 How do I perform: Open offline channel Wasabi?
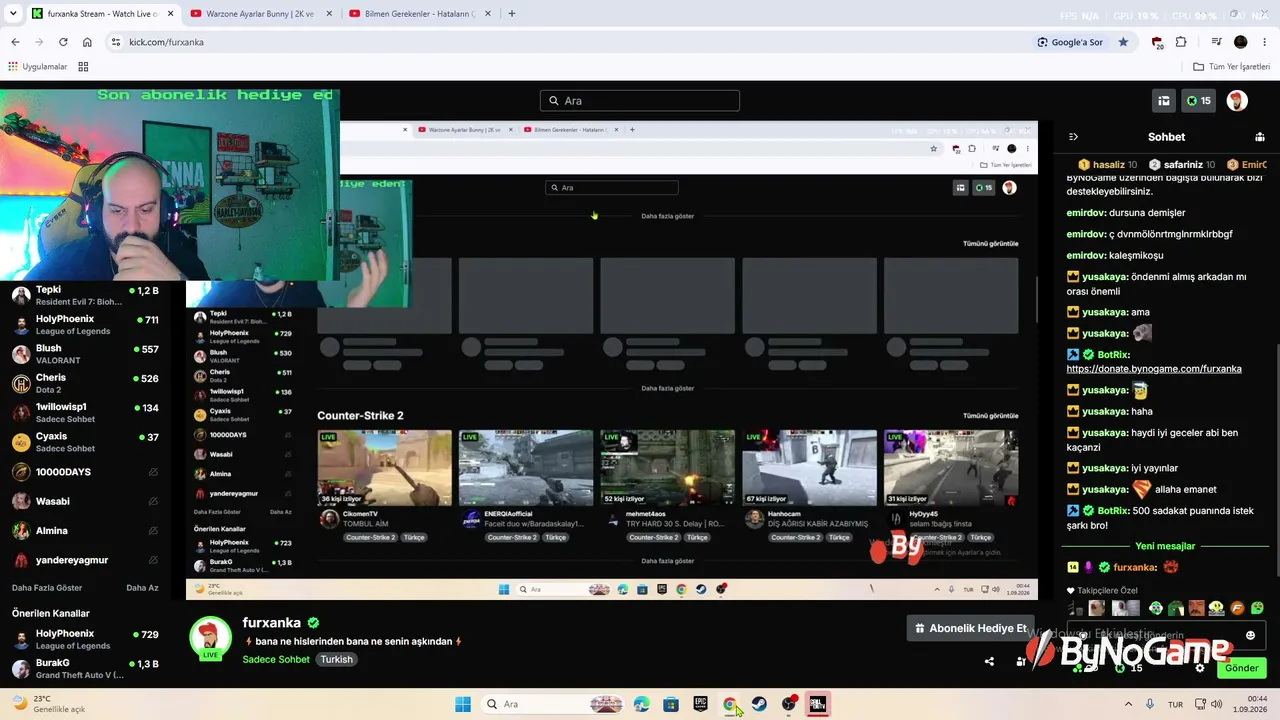coord(85,501)
